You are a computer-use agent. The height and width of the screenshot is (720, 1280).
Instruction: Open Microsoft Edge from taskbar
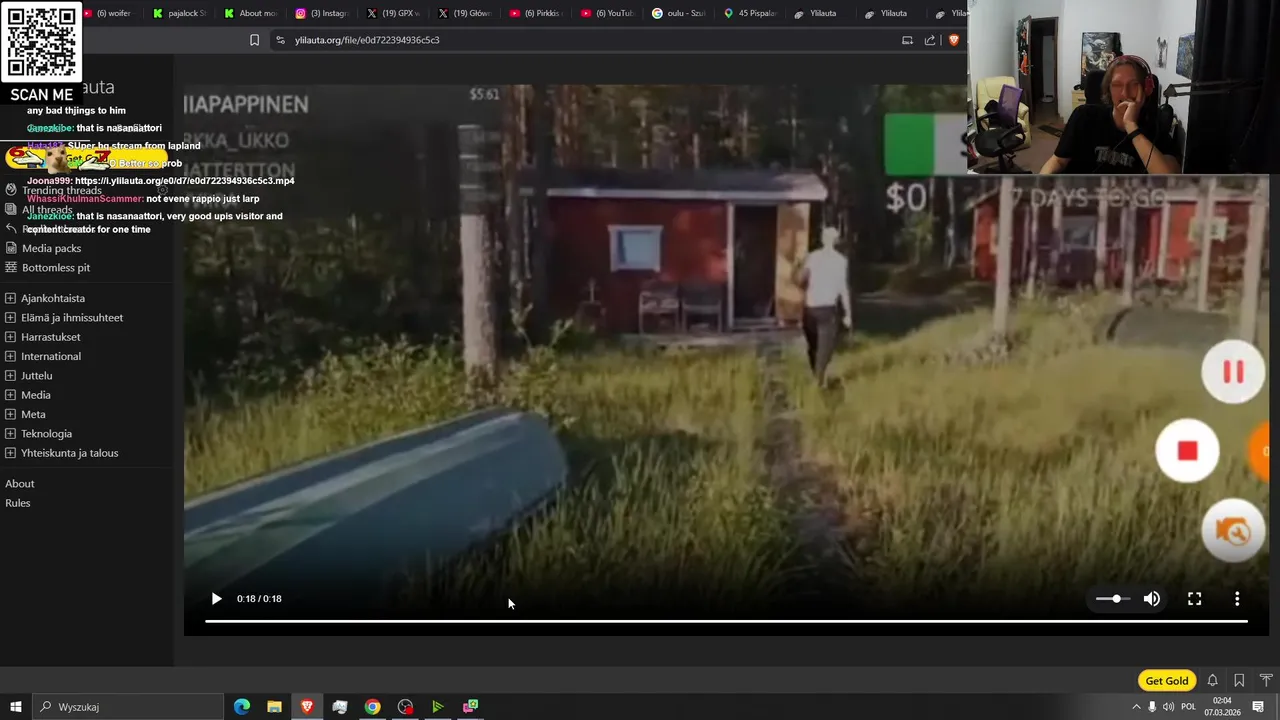pos(242,707)
